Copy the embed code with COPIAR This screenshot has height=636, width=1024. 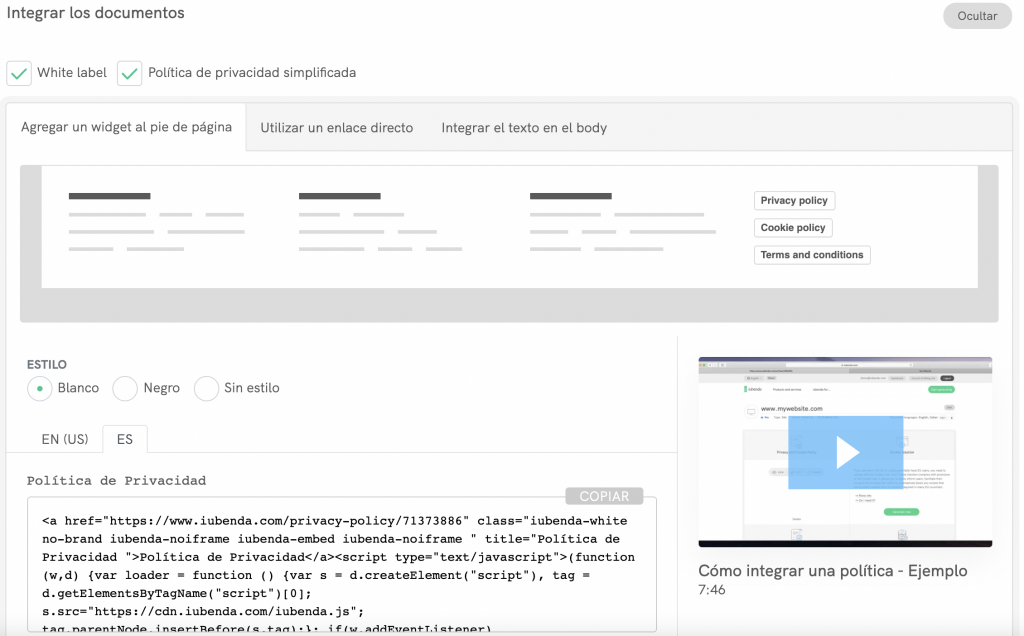(604, 496)
